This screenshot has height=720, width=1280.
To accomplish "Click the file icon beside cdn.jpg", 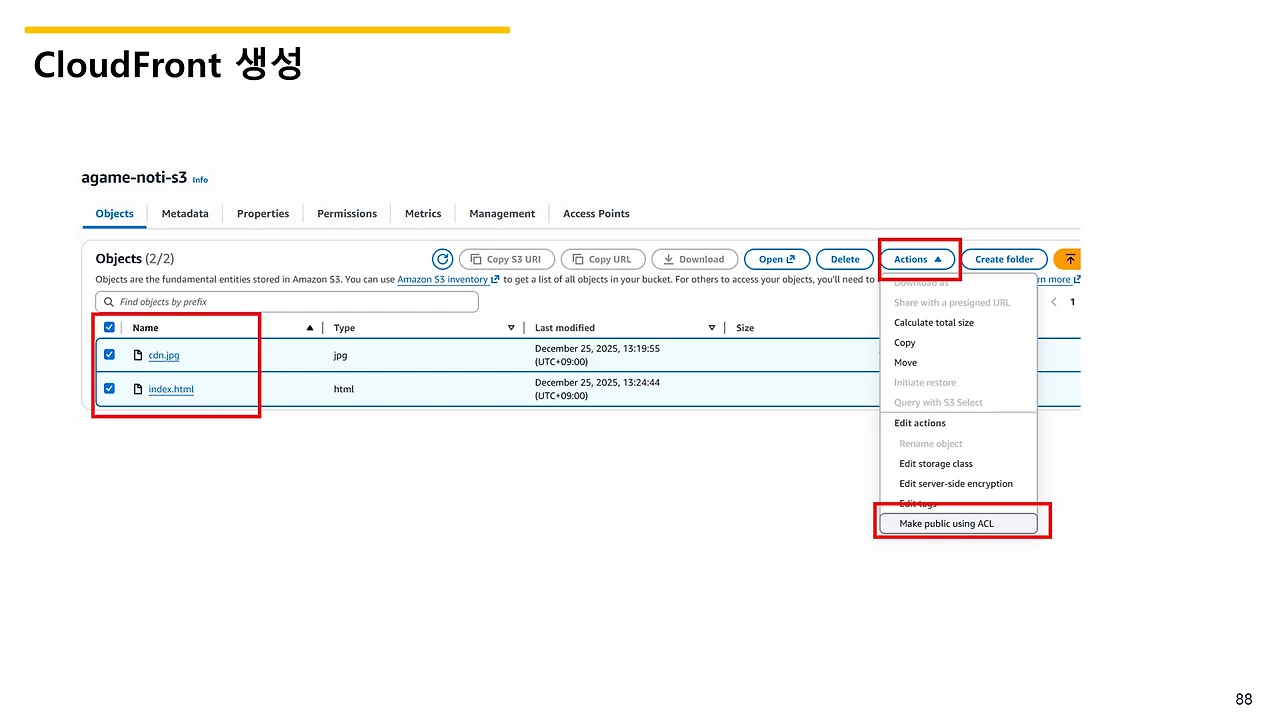I will (x=138, y=355).
